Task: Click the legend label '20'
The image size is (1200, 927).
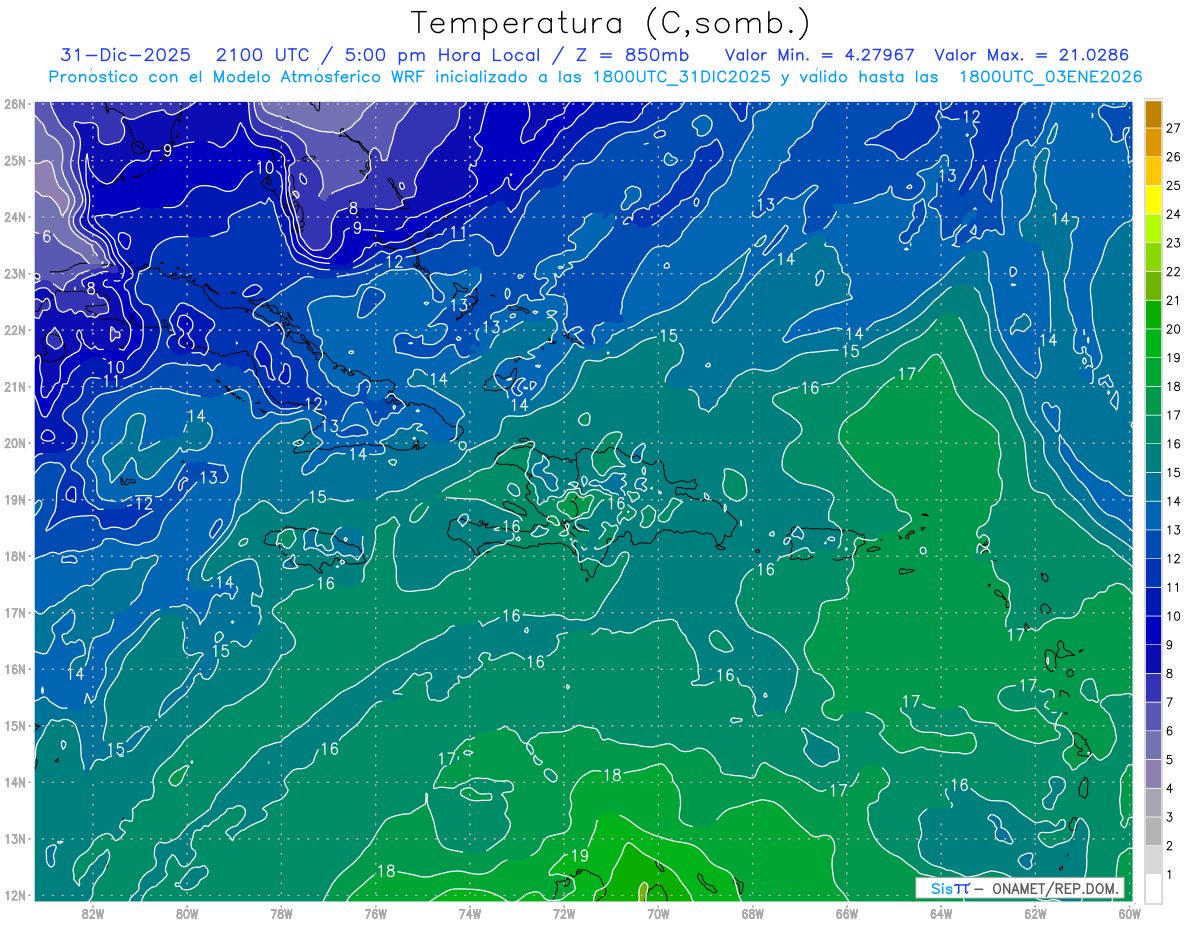Action: tap(1173, 329)
